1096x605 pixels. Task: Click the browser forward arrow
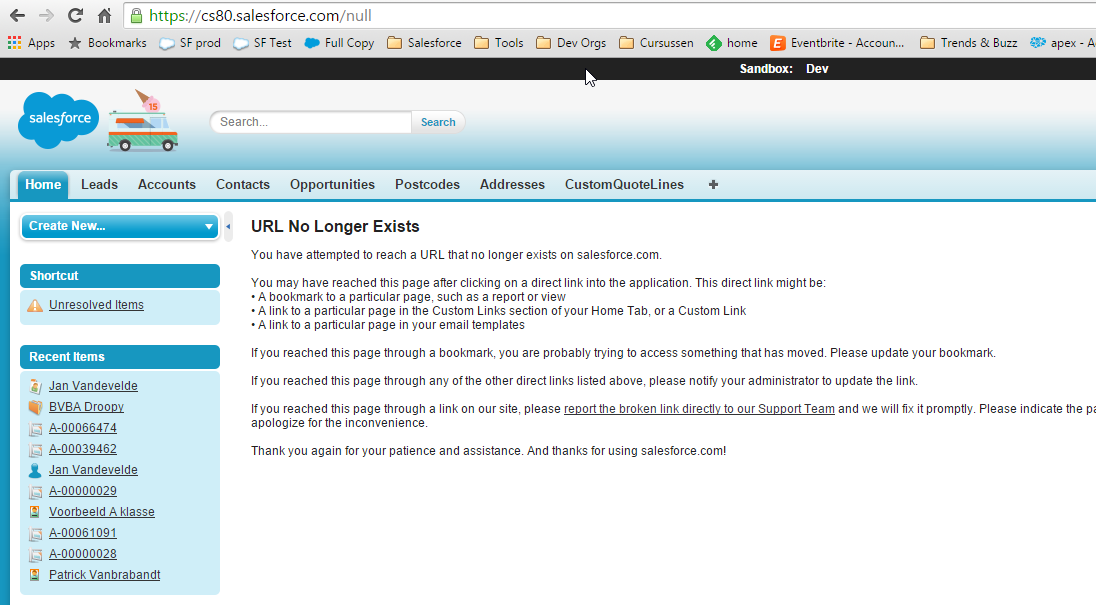(x=46, y=15)
